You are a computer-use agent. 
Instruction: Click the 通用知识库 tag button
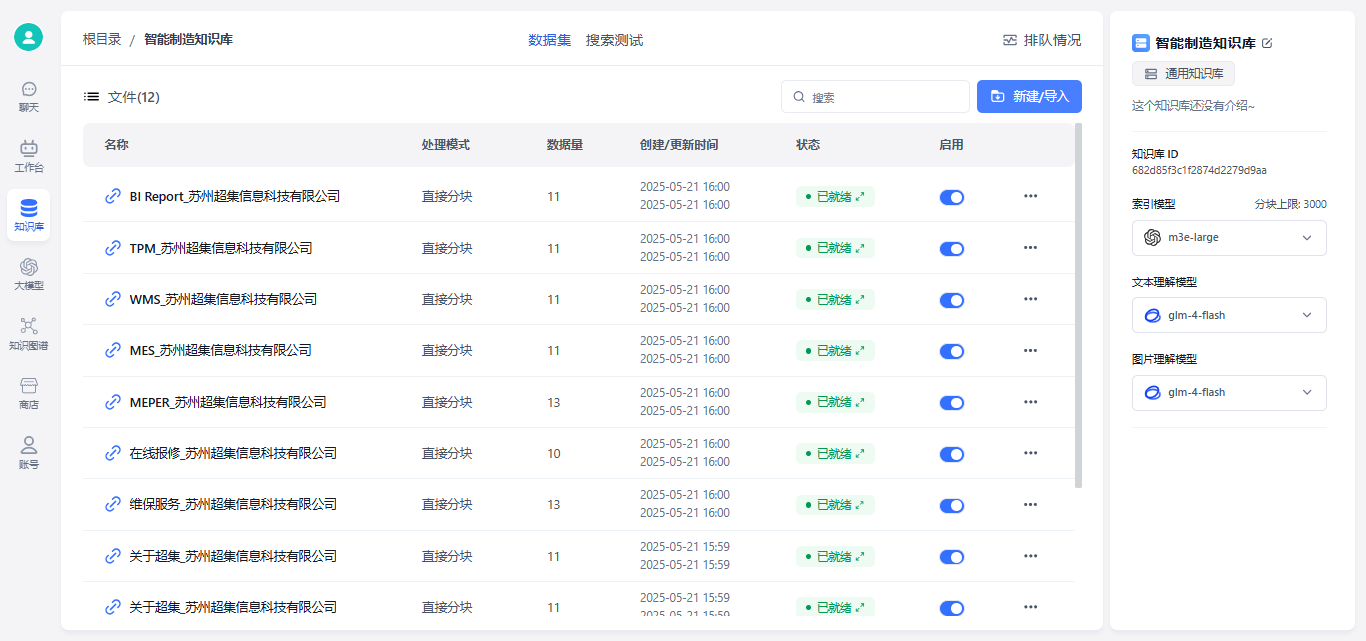(x=1184, y=74)
